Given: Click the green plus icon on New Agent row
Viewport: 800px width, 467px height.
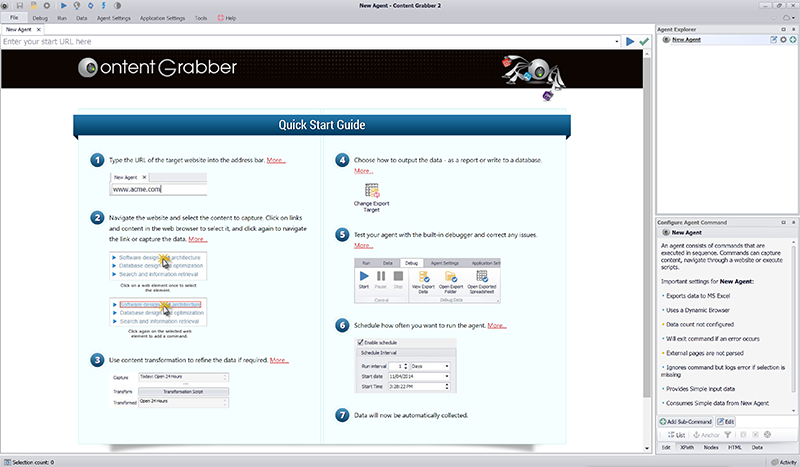Looking at the screenshot, I should coord(793,39).
